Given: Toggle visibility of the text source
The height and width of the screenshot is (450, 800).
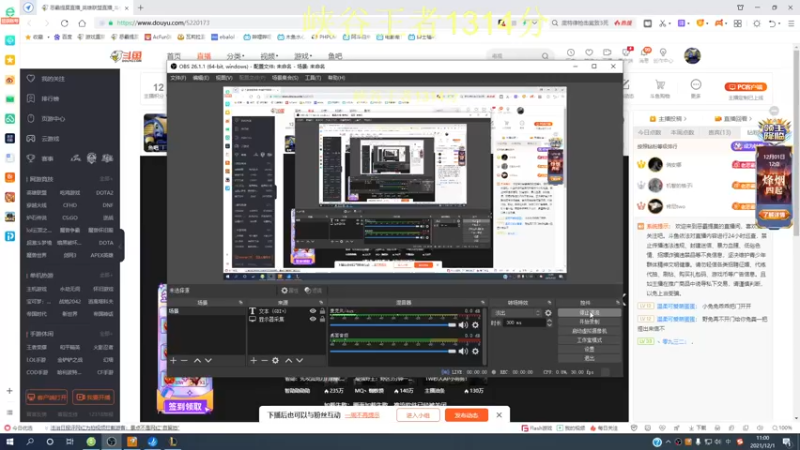Looking at the screenshot, I should tap(313, 311).
